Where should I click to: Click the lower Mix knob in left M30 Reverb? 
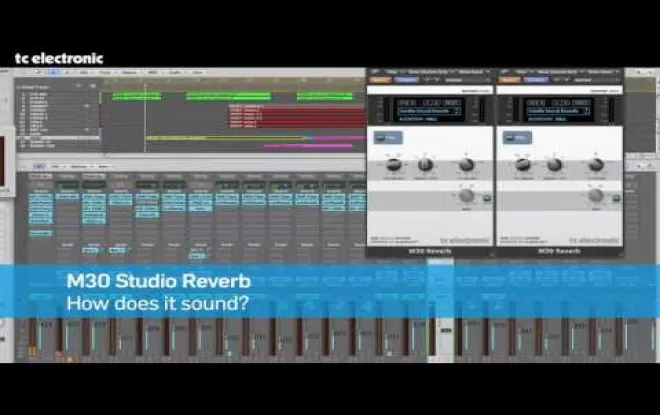tap(466, 195)
